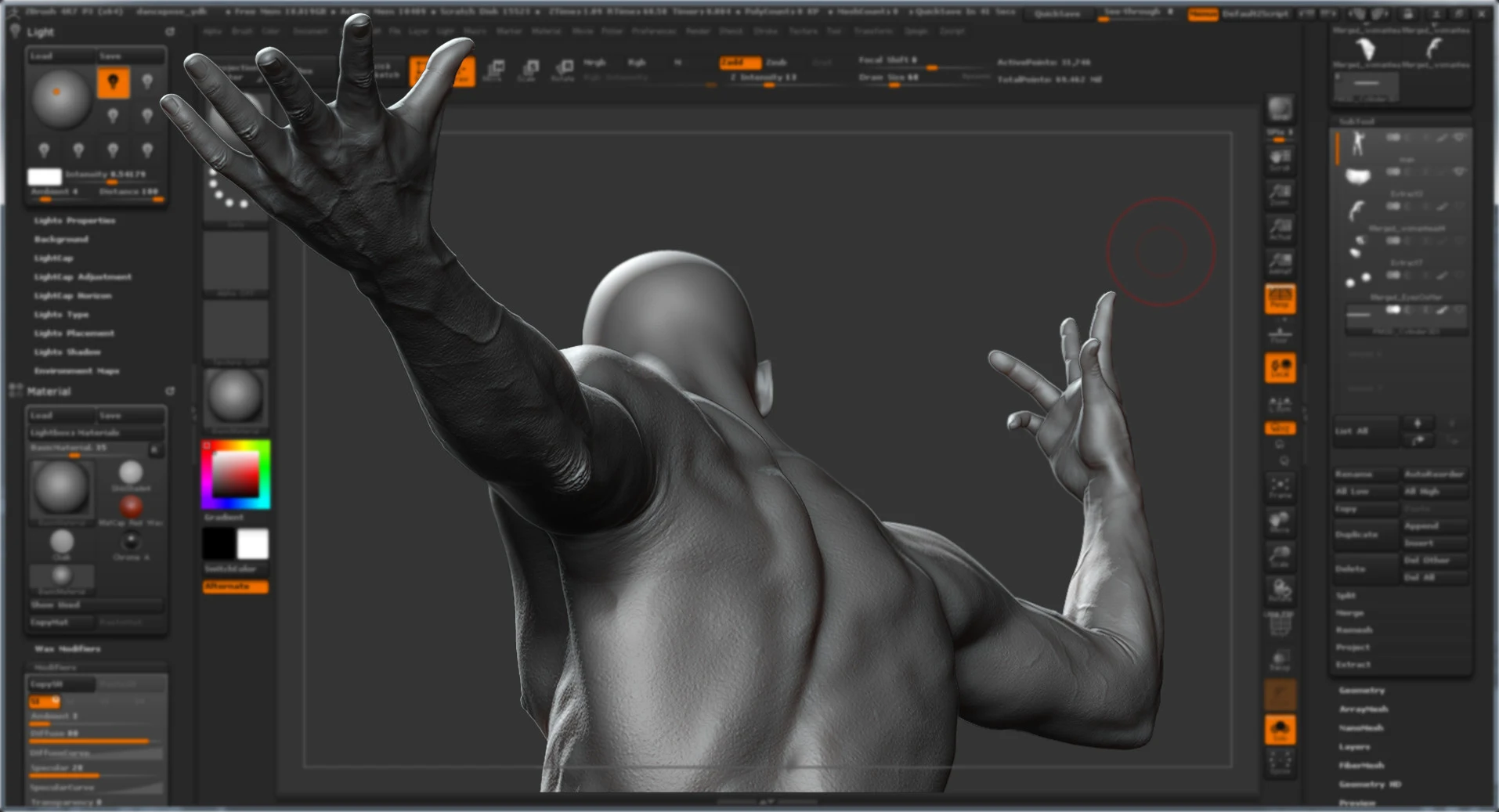Toggle the Zsub mode

(x=776, y=62)
